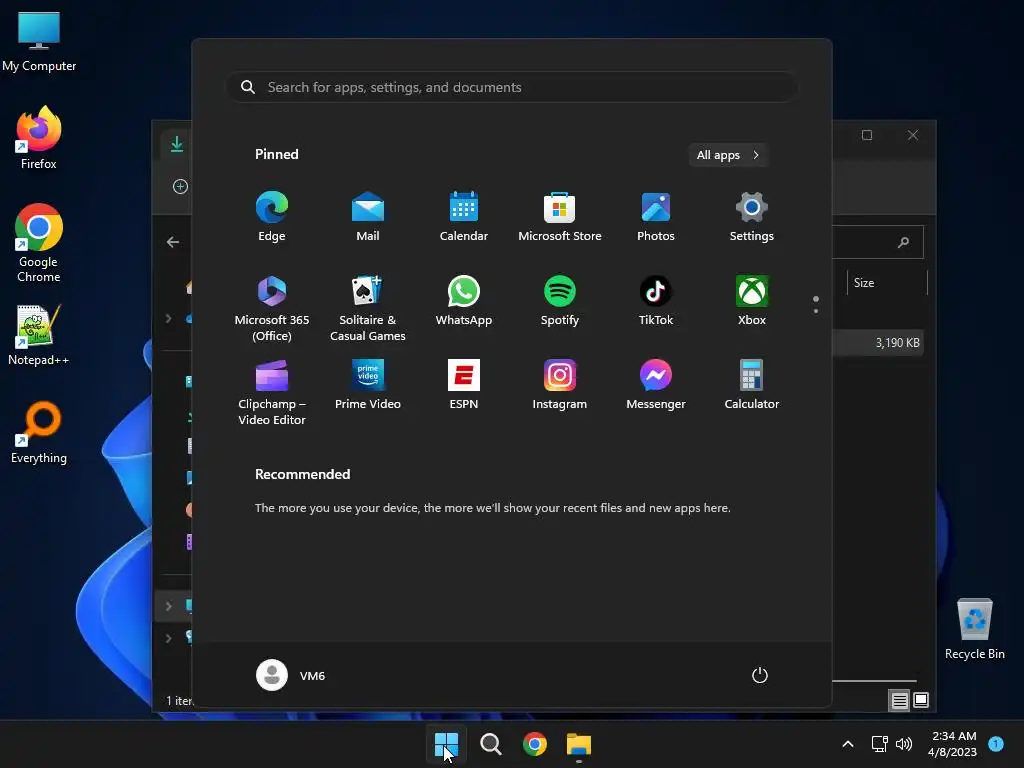This screenshot has height=768, width=1024.
Task: Open Settings from pinned apps
Action: (752, 217)
